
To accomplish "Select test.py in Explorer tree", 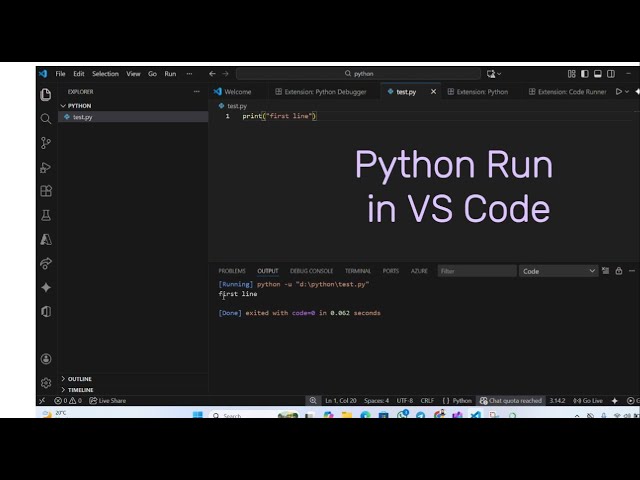I will (x=133, y=117).
